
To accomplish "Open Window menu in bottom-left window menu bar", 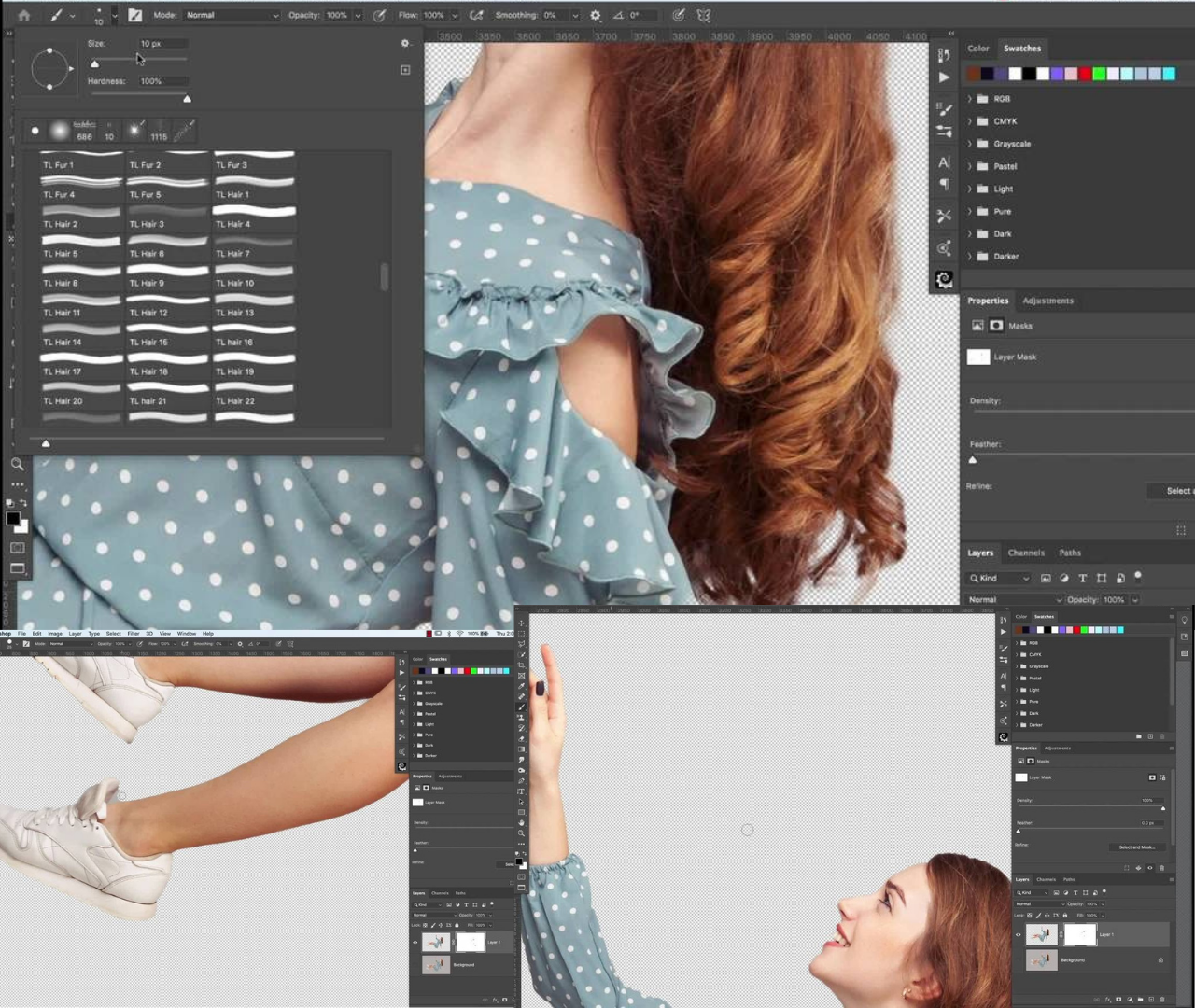I will pos(187,634).
